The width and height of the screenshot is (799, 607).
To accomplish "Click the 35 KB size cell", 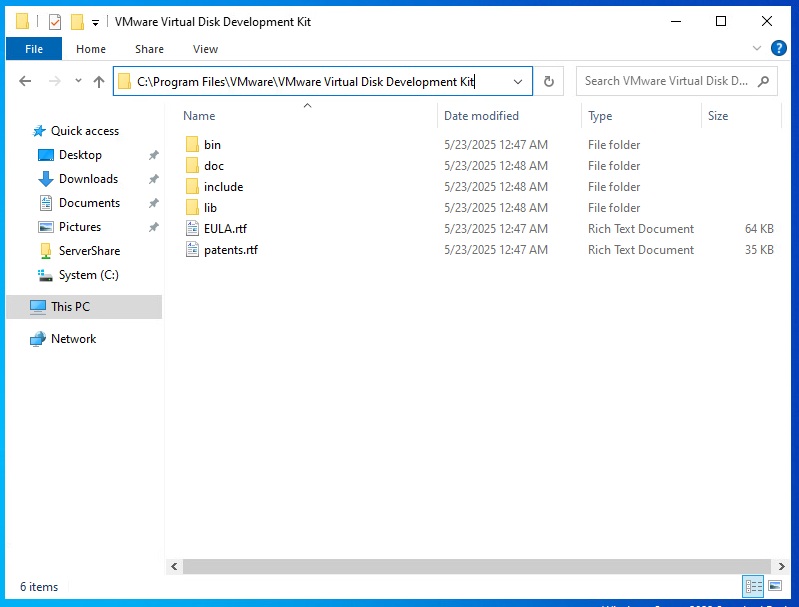I will [759, 250].
